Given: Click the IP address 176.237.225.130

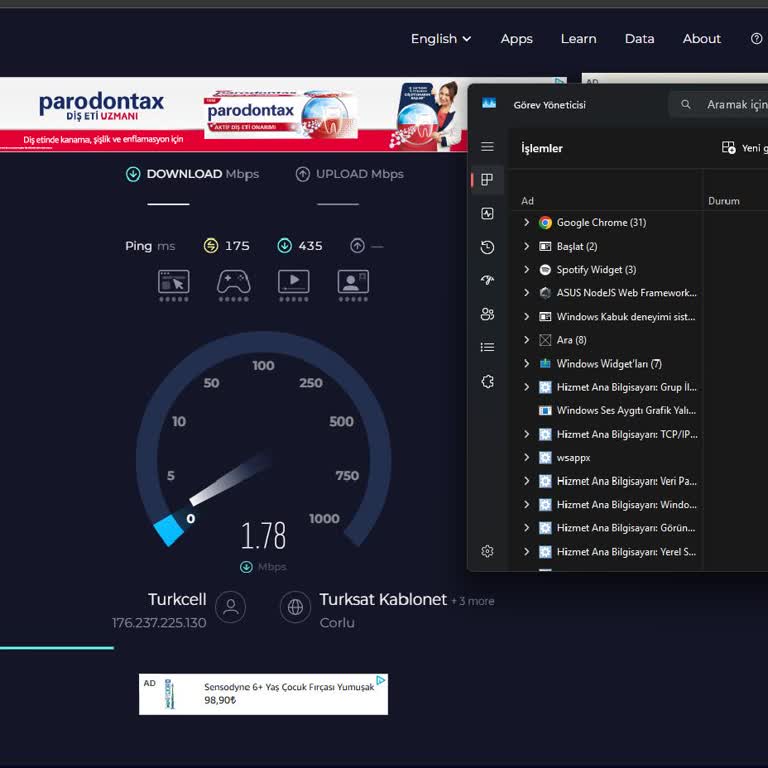Looking at the screenshot, I should coord(159,623).
